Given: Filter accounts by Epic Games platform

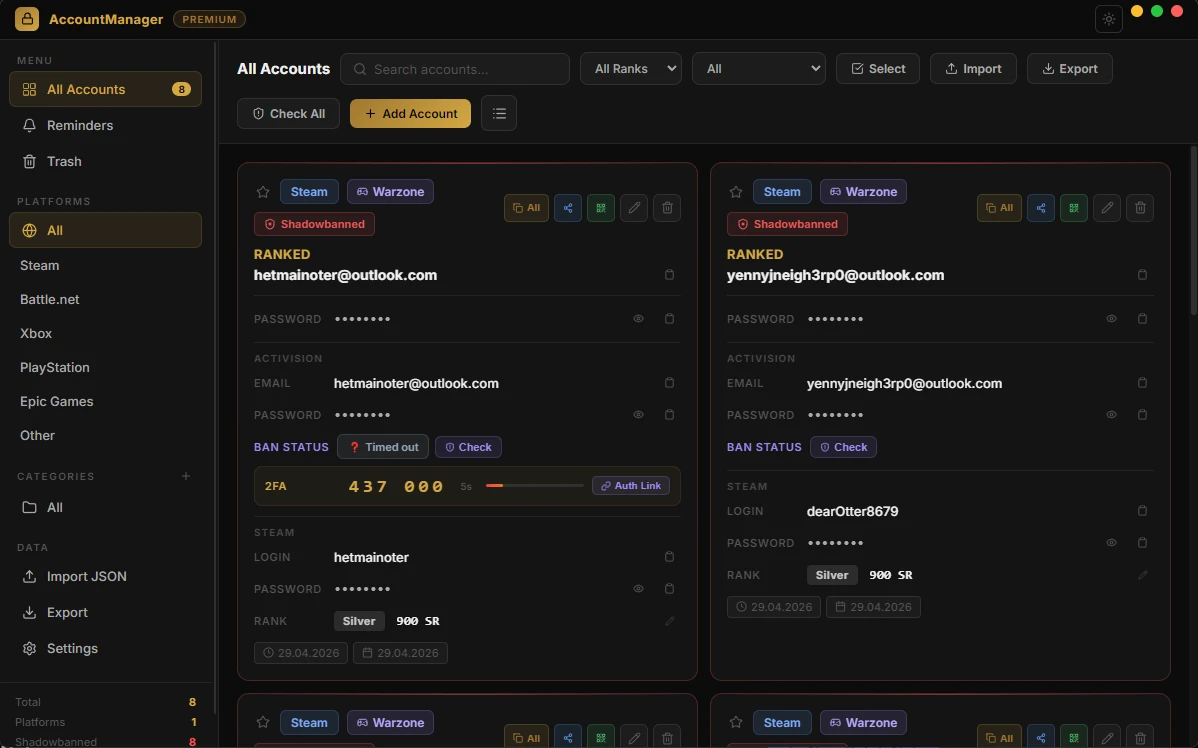Looking at the screenshot, I should pyautogui.click(x=105, y=401).
